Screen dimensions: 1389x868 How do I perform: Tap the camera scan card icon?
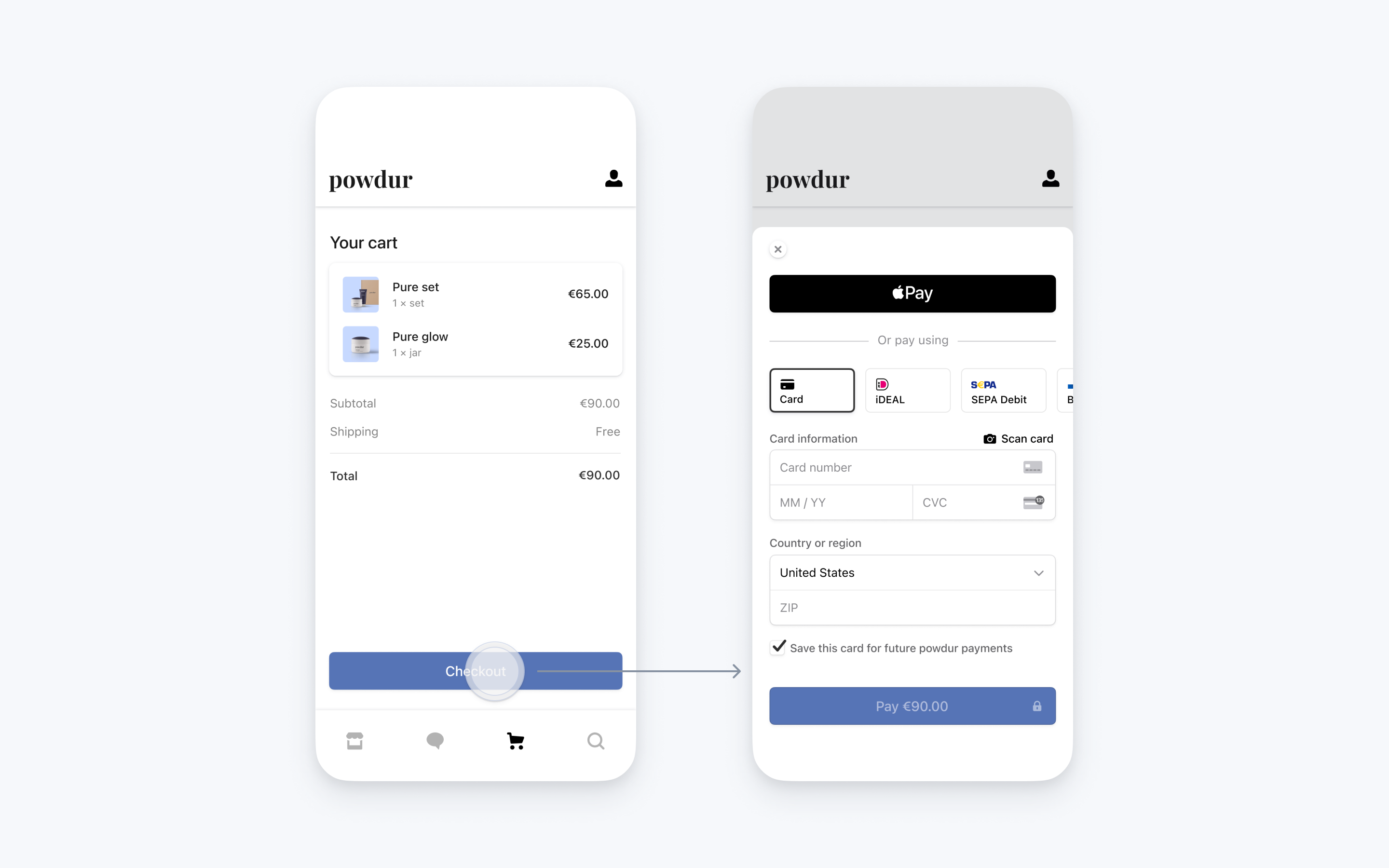coord(988,438)
